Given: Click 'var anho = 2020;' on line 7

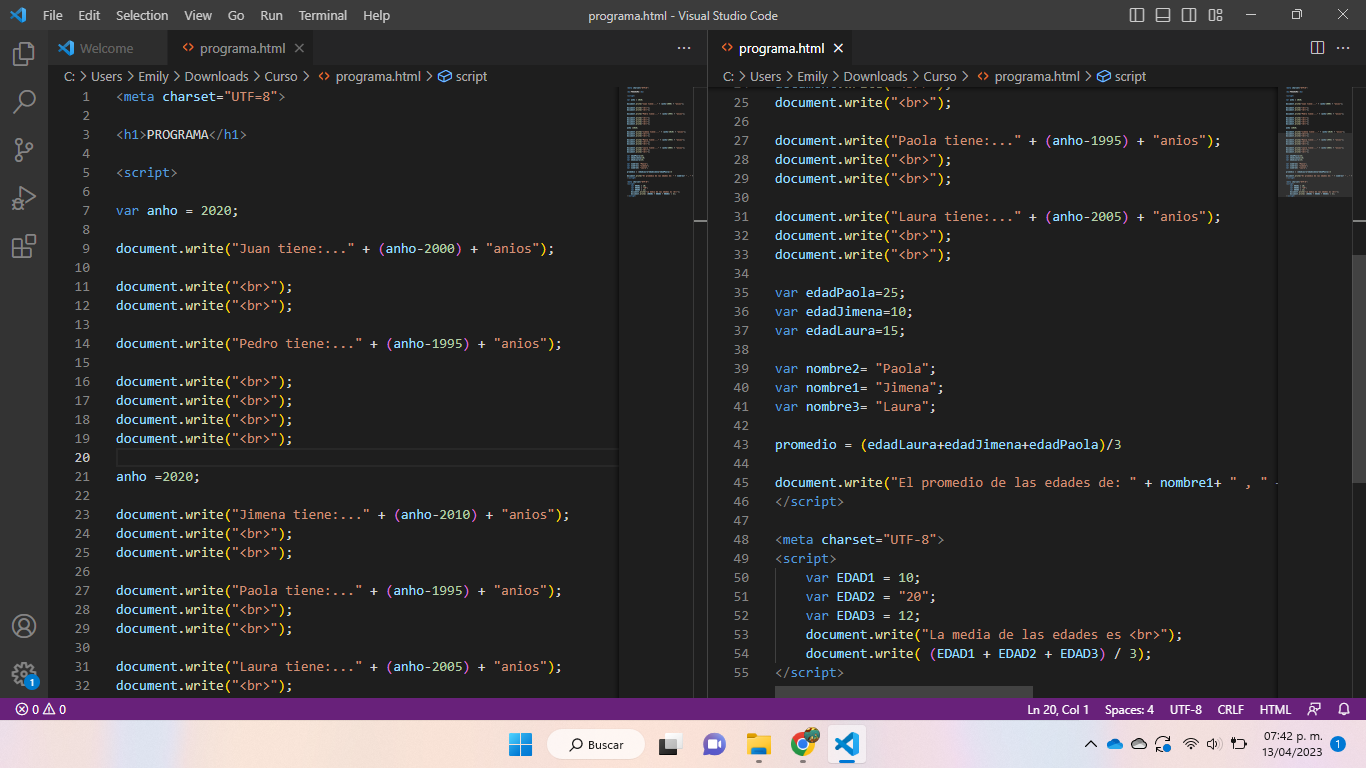Looking at the screenshot, I should point(177,210).
